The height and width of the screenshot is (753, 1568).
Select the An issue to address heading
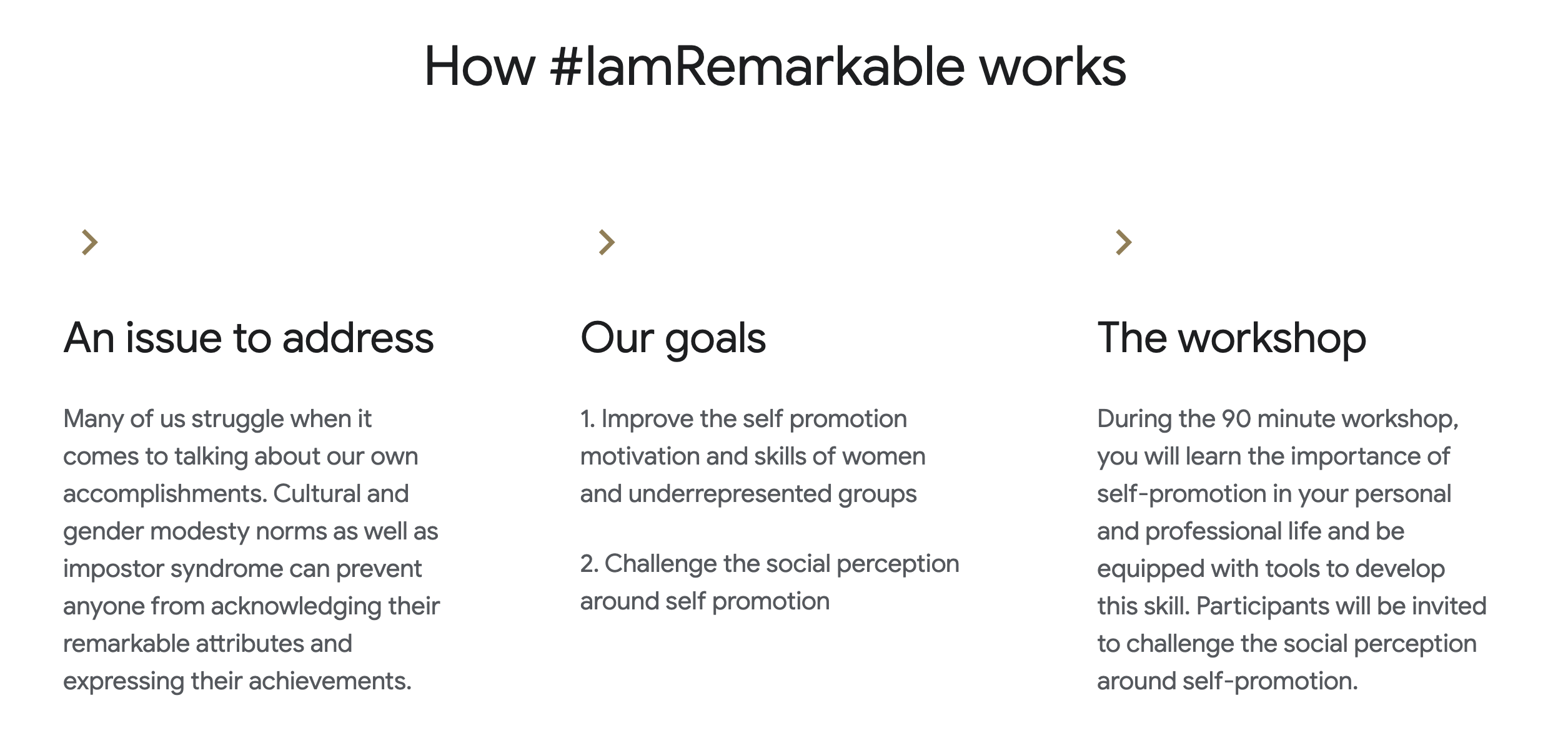[x=249, y=338]
